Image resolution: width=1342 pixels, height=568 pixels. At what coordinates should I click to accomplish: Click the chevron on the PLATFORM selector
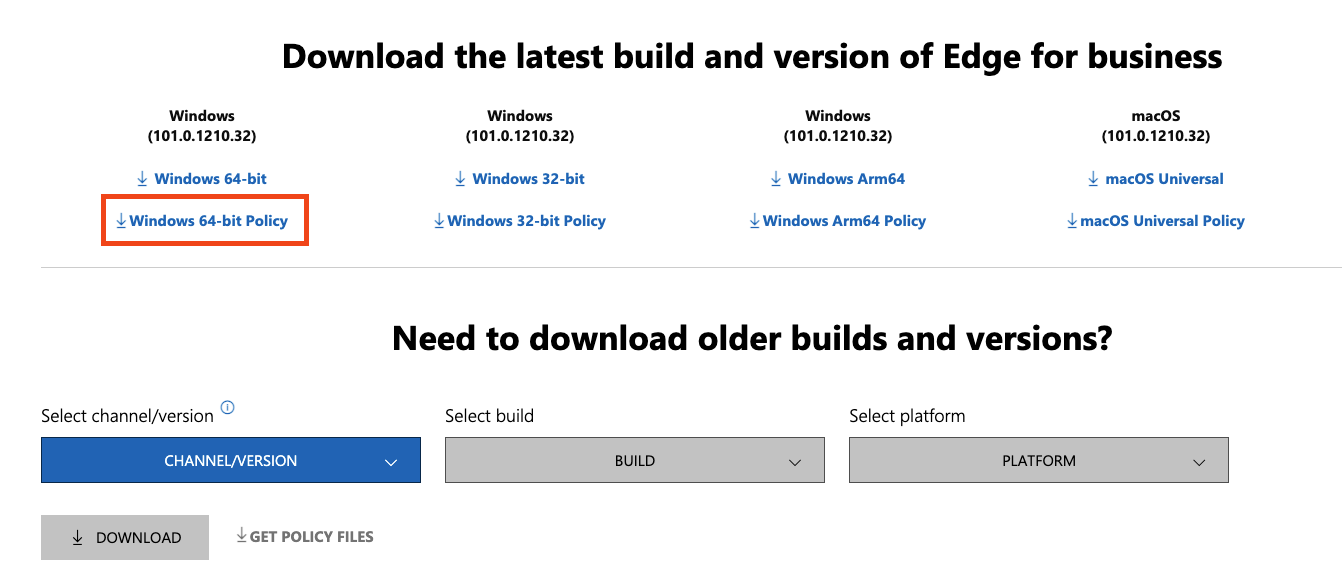[1199, 462]
